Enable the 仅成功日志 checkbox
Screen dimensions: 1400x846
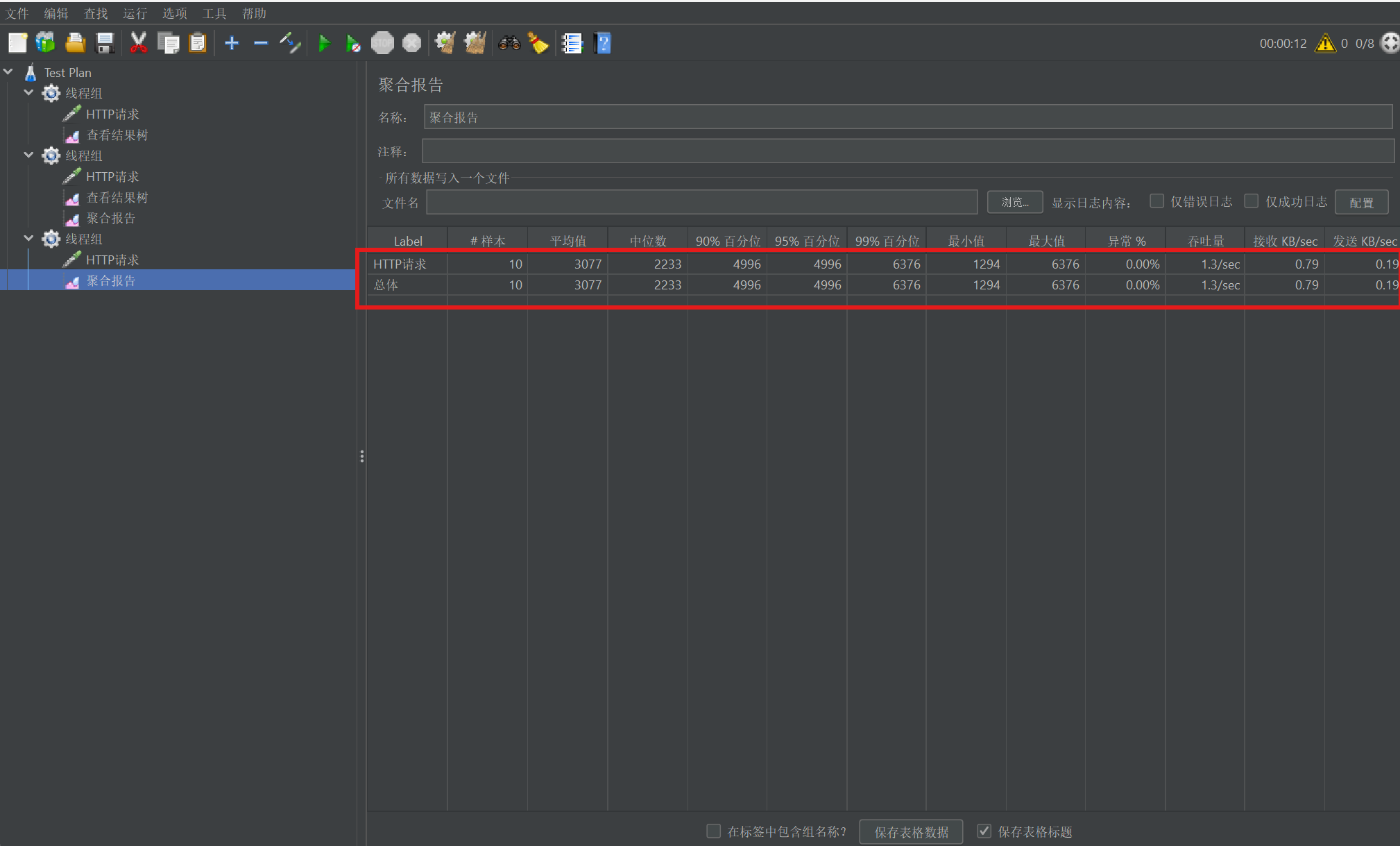tap(1252, 201)
